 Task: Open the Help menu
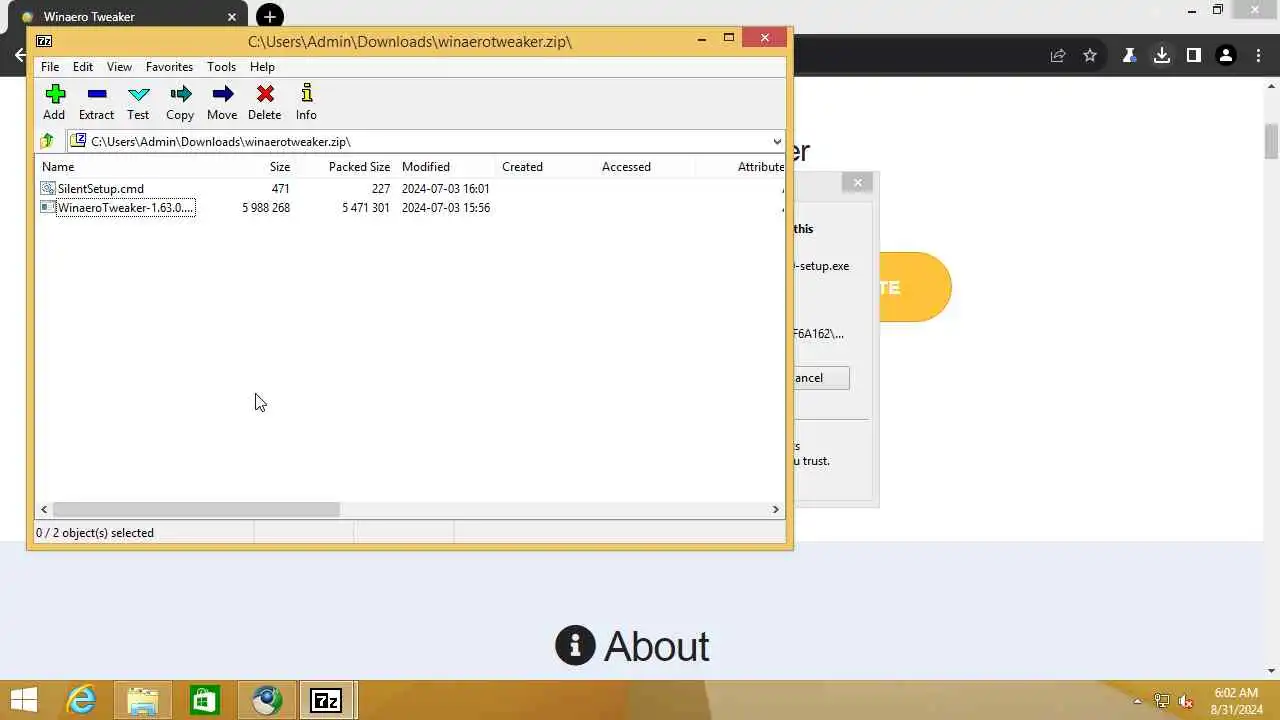click(x=262, y=67)
